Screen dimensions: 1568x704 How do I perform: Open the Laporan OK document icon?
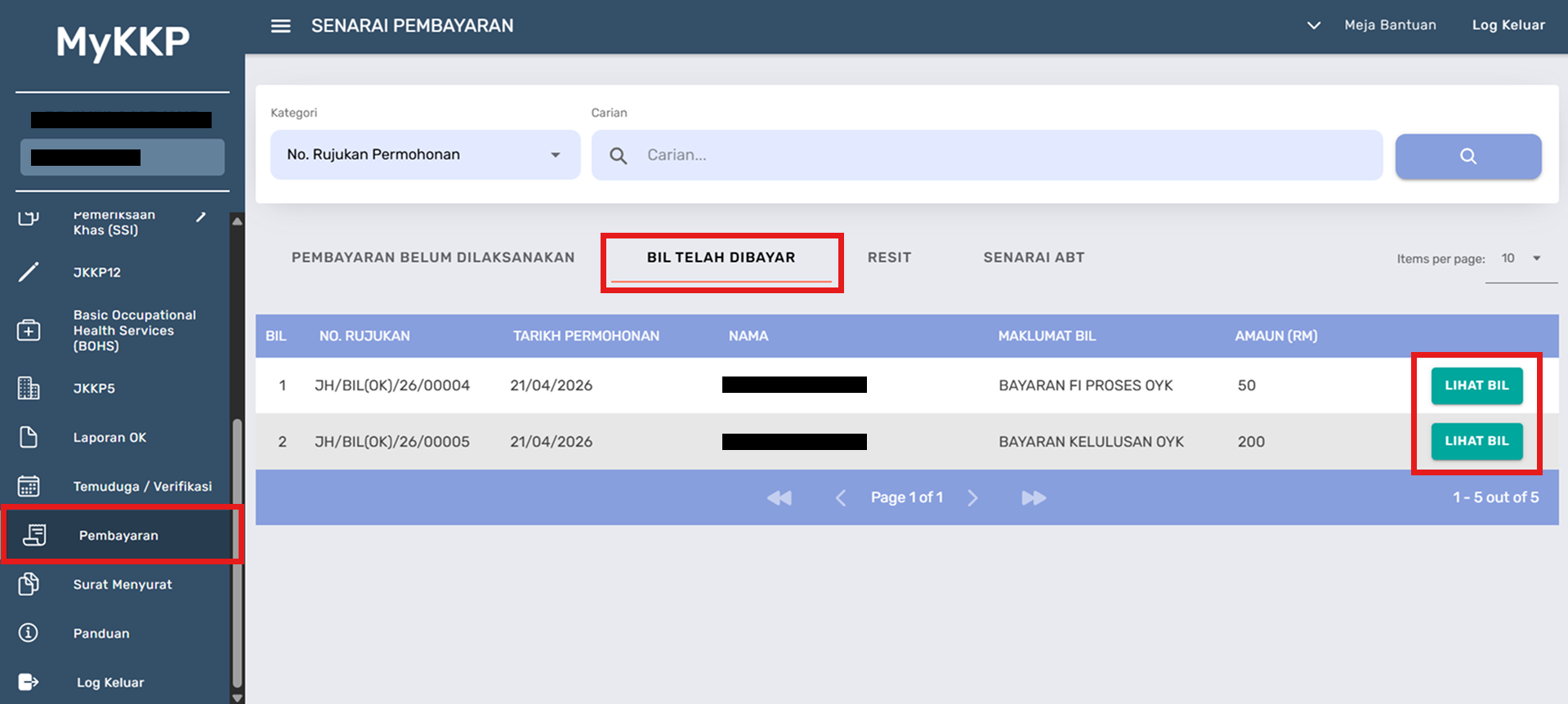29,437
